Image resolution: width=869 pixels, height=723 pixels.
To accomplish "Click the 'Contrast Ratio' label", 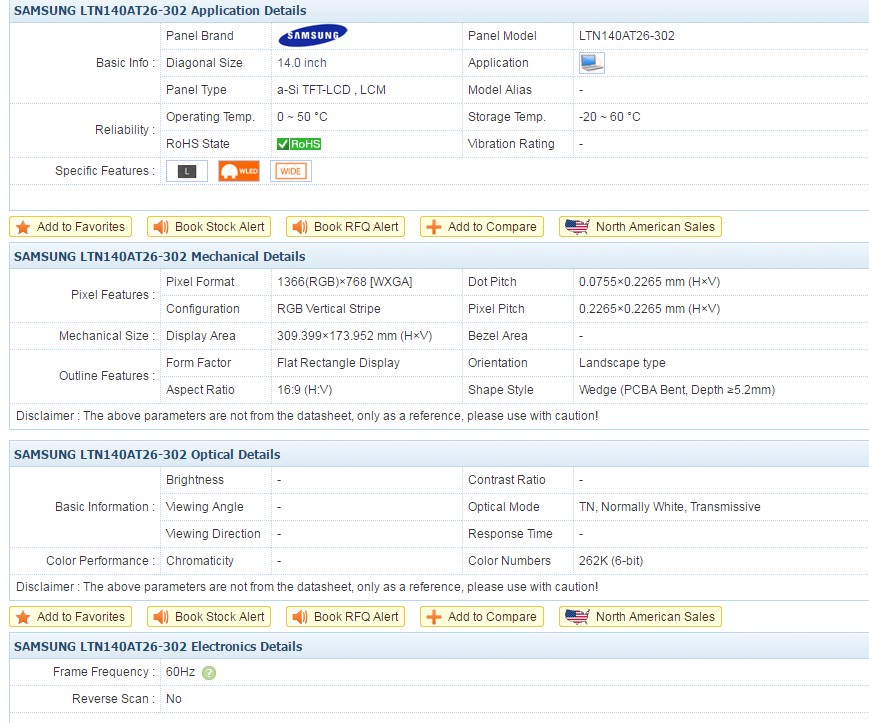I will (507, 480).
